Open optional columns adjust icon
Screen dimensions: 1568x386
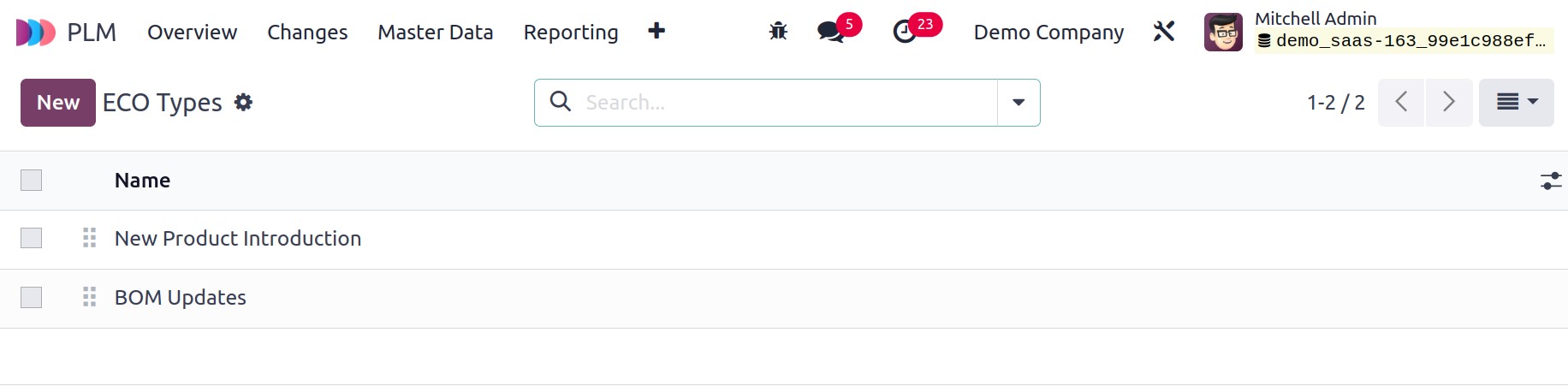point(1551,181)
